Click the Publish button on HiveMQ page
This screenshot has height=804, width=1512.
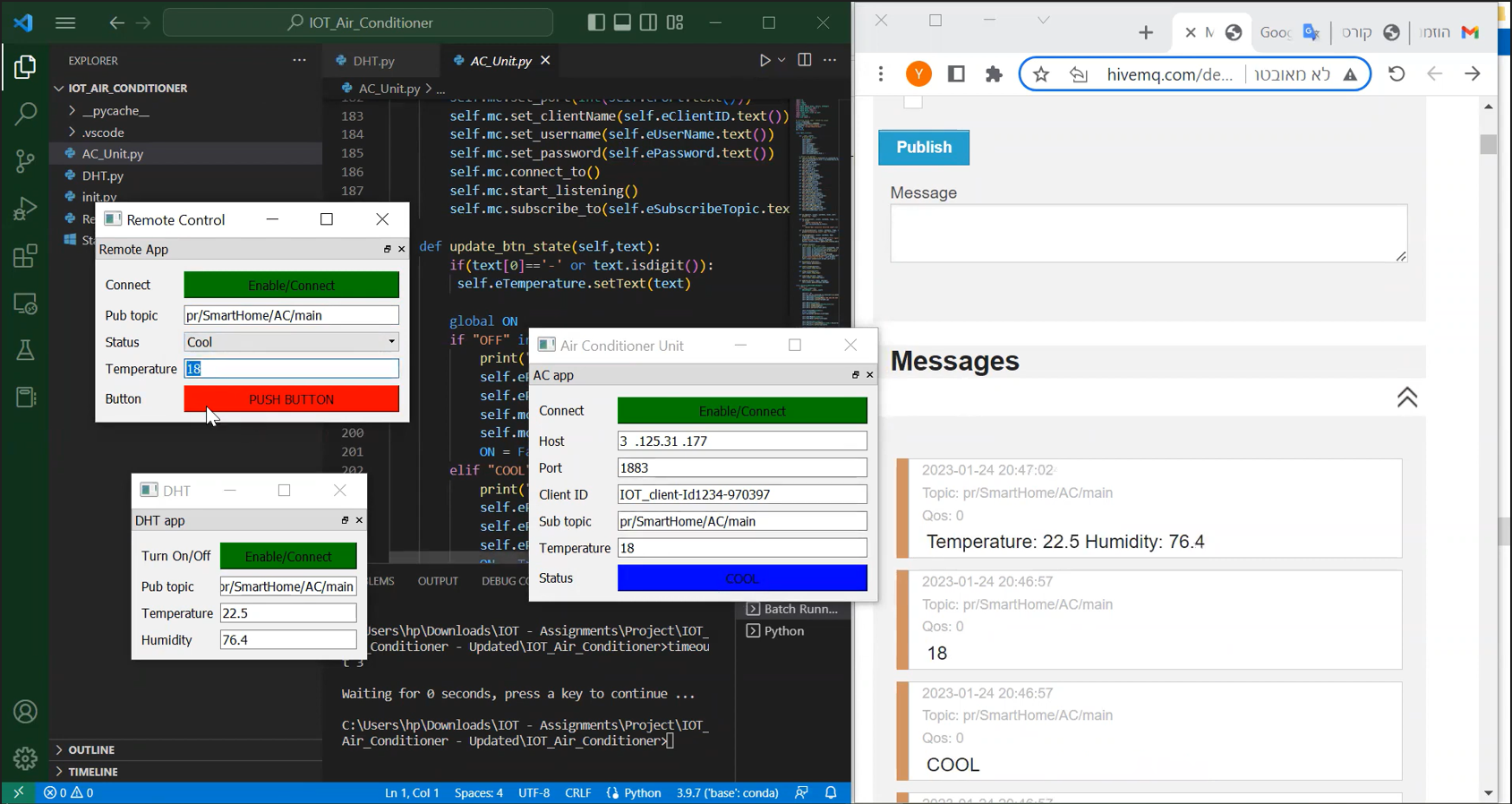tap(924, 148)
